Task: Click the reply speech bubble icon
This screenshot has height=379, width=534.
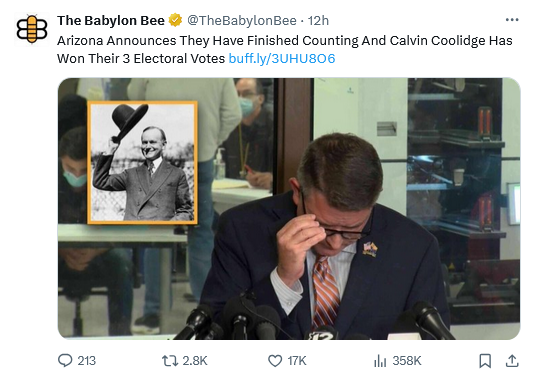Action: [65, 360]
